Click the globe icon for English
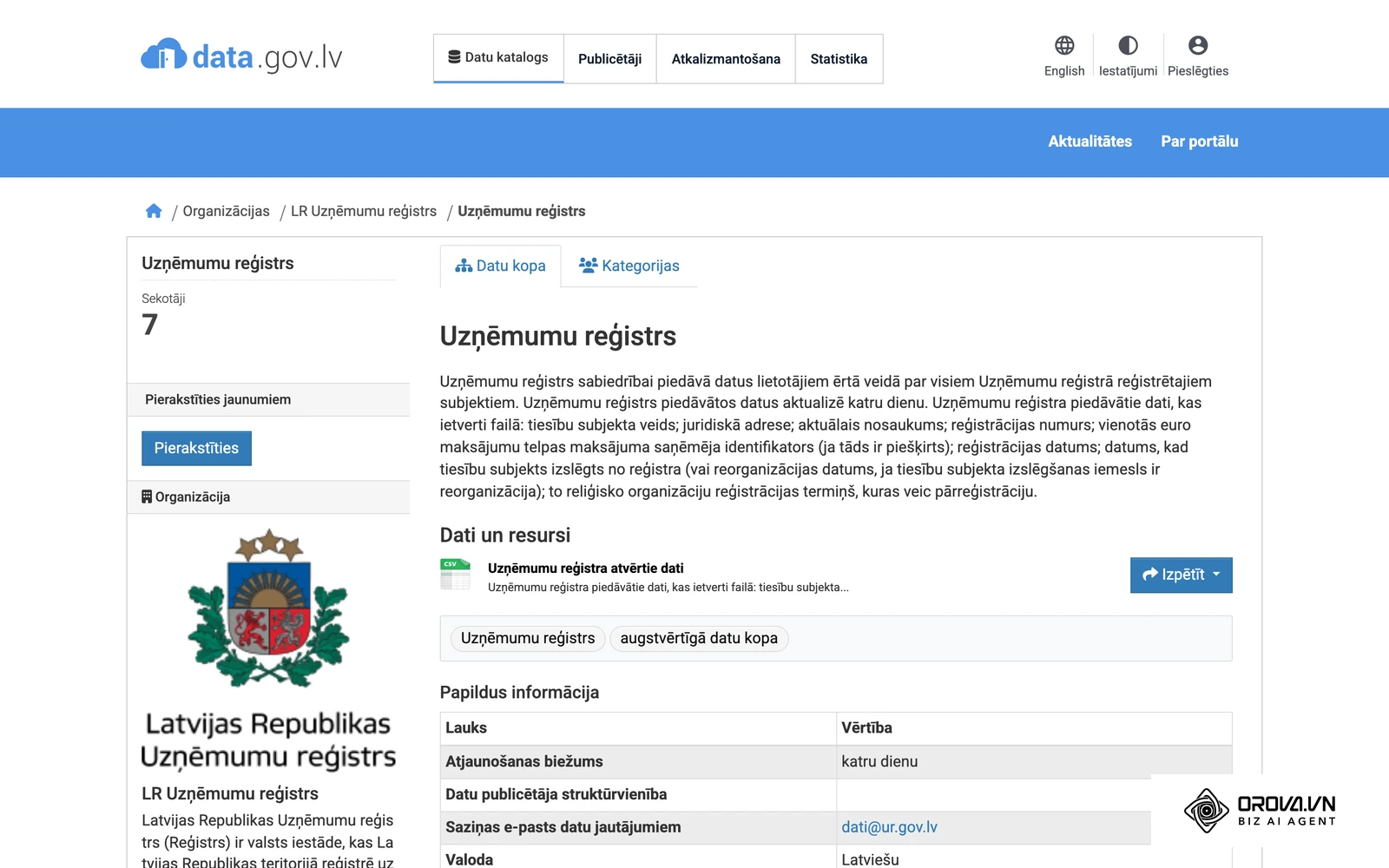1389x868 pixels. tap(1064, 45)
